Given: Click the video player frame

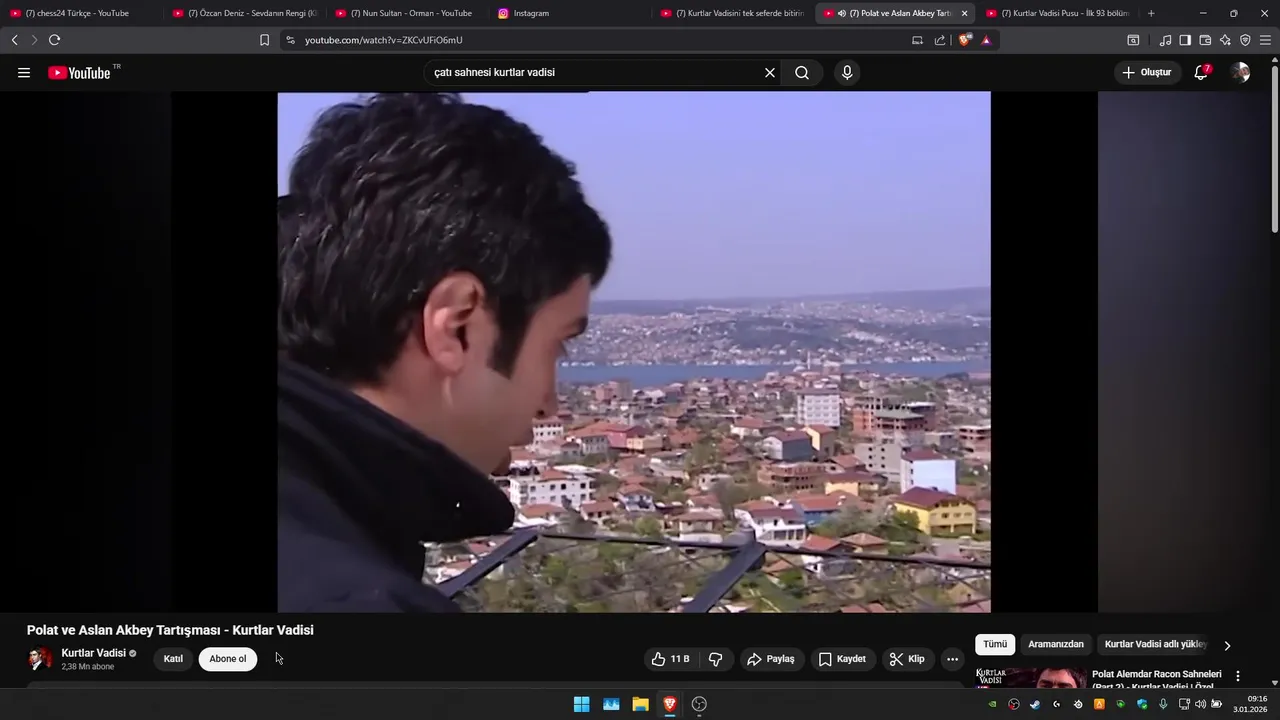Looking at the screenshot, I should pos(634,352).
